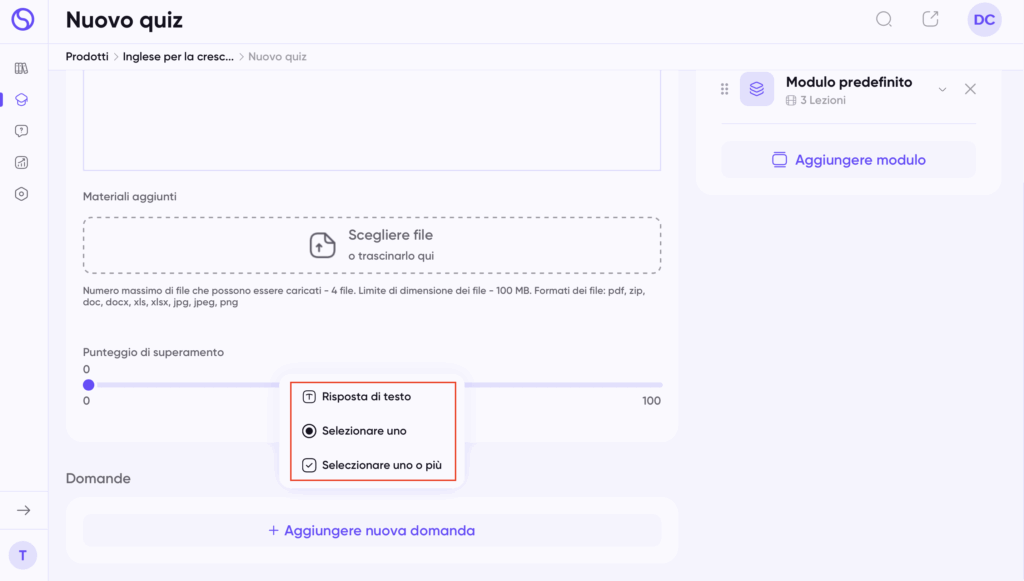Go to the Prodotti breadcrumb
Viewport: 1024px width, 581px height.
pos(87,57)
